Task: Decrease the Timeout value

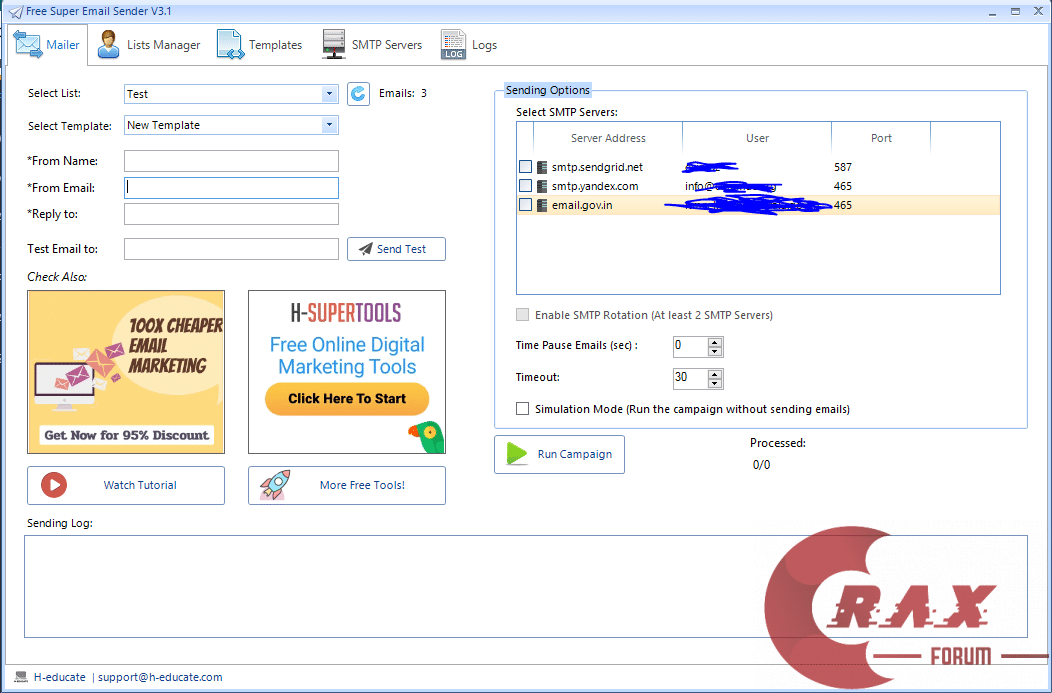Action: click(715, 384)
